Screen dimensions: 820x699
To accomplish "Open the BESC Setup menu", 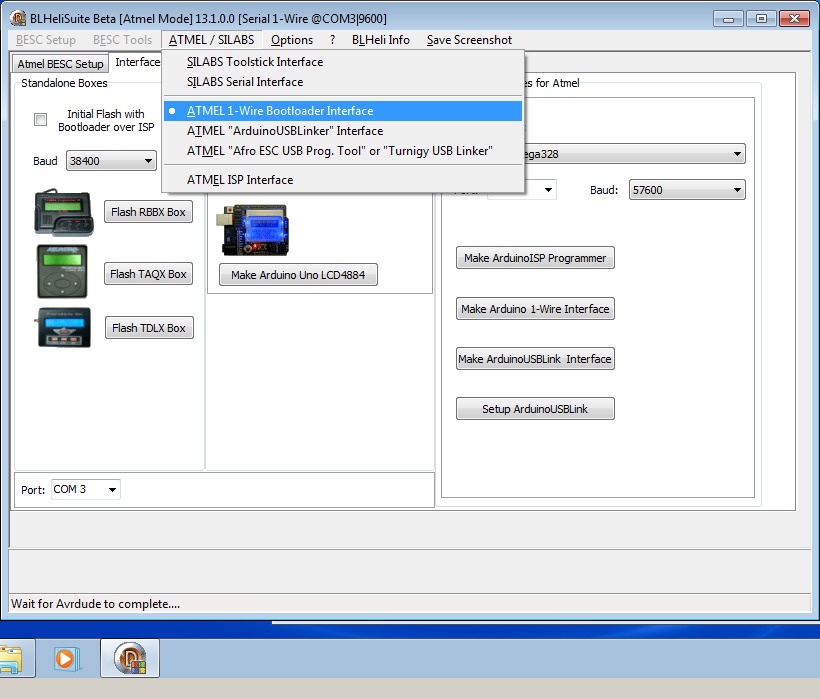I will 46,40.
